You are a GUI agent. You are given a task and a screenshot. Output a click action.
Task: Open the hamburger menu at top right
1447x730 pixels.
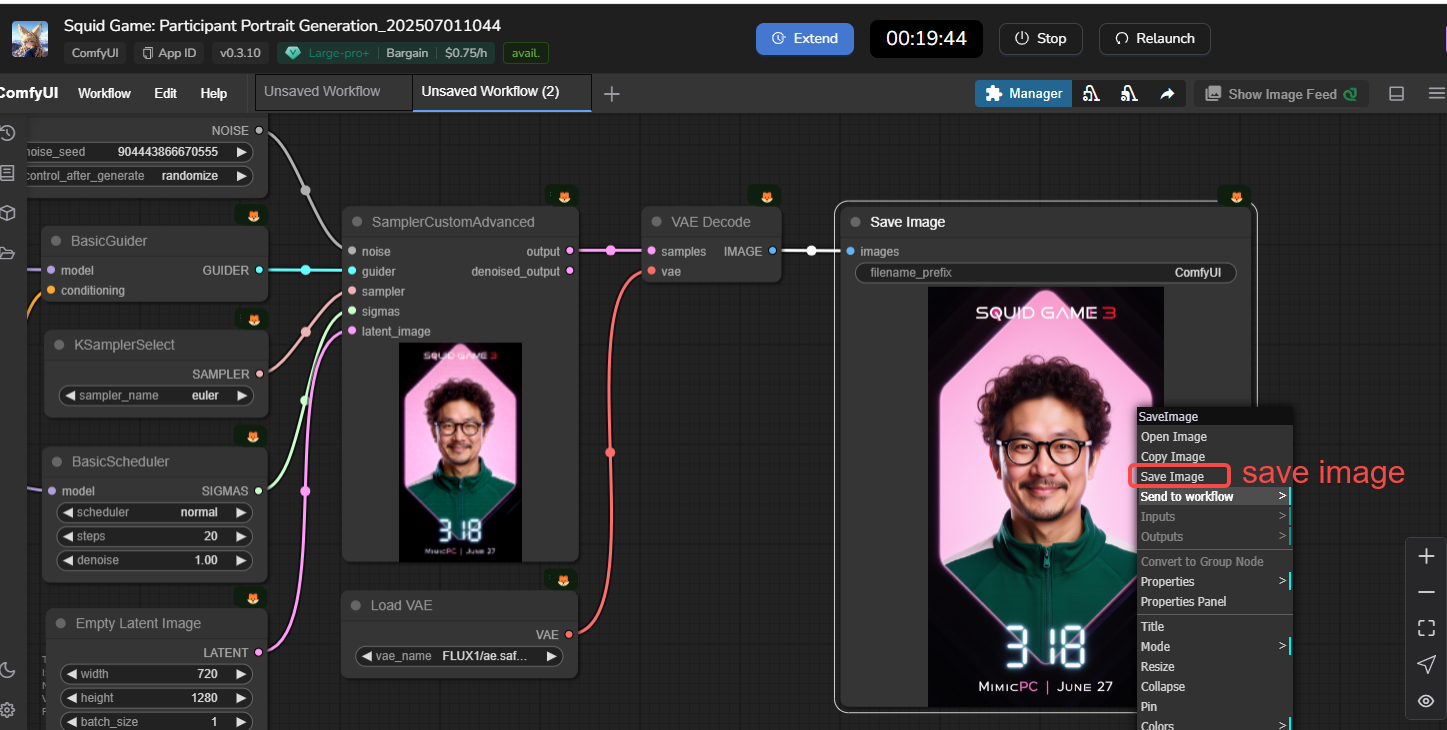point(1437,93)
